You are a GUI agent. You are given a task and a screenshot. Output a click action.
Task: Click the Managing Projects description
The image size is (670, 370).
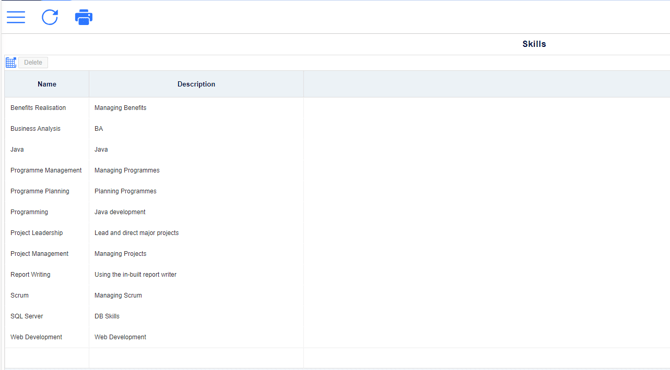click(x=120, y=254)
